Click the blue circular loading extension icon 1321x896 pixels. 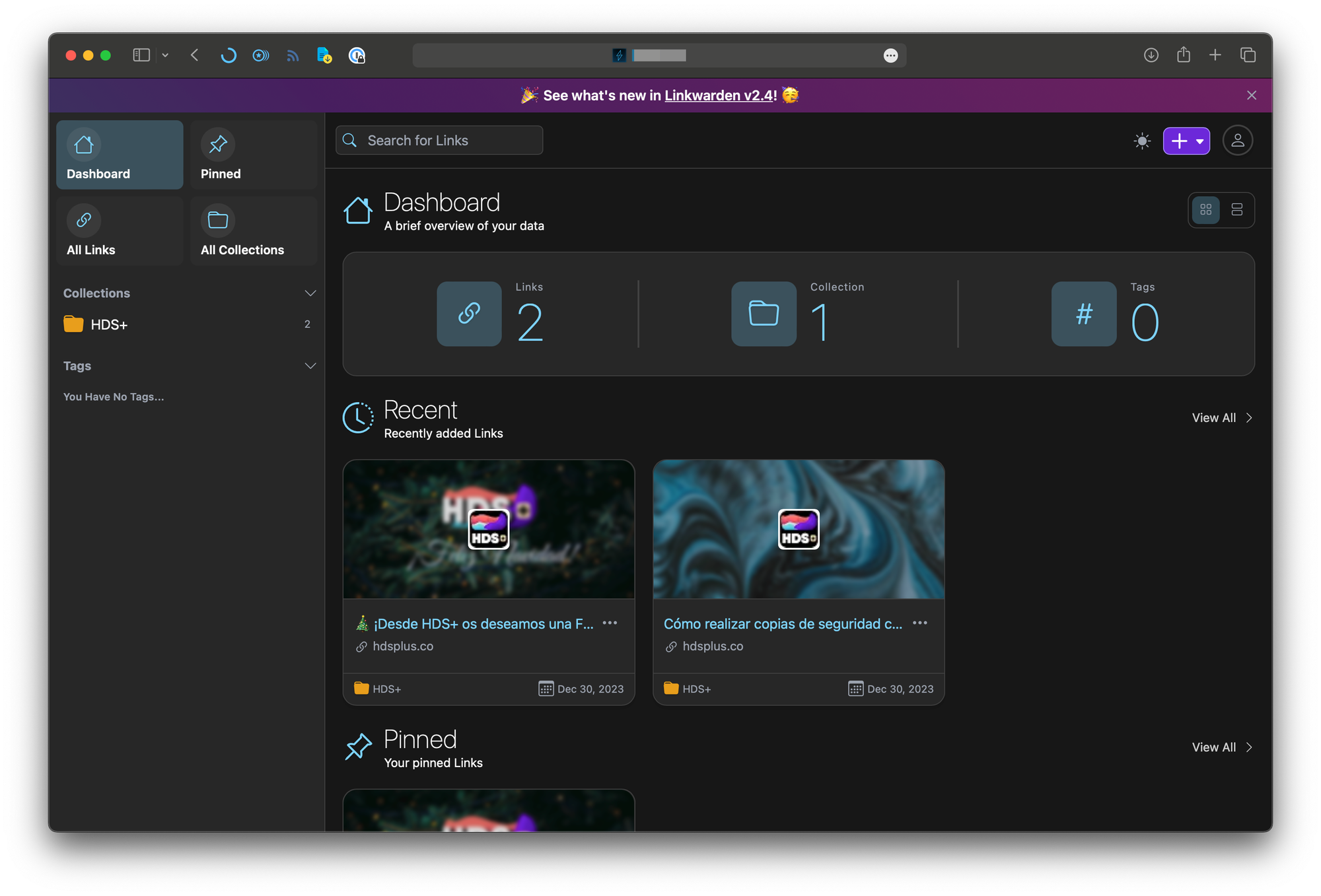click(229, 55)
